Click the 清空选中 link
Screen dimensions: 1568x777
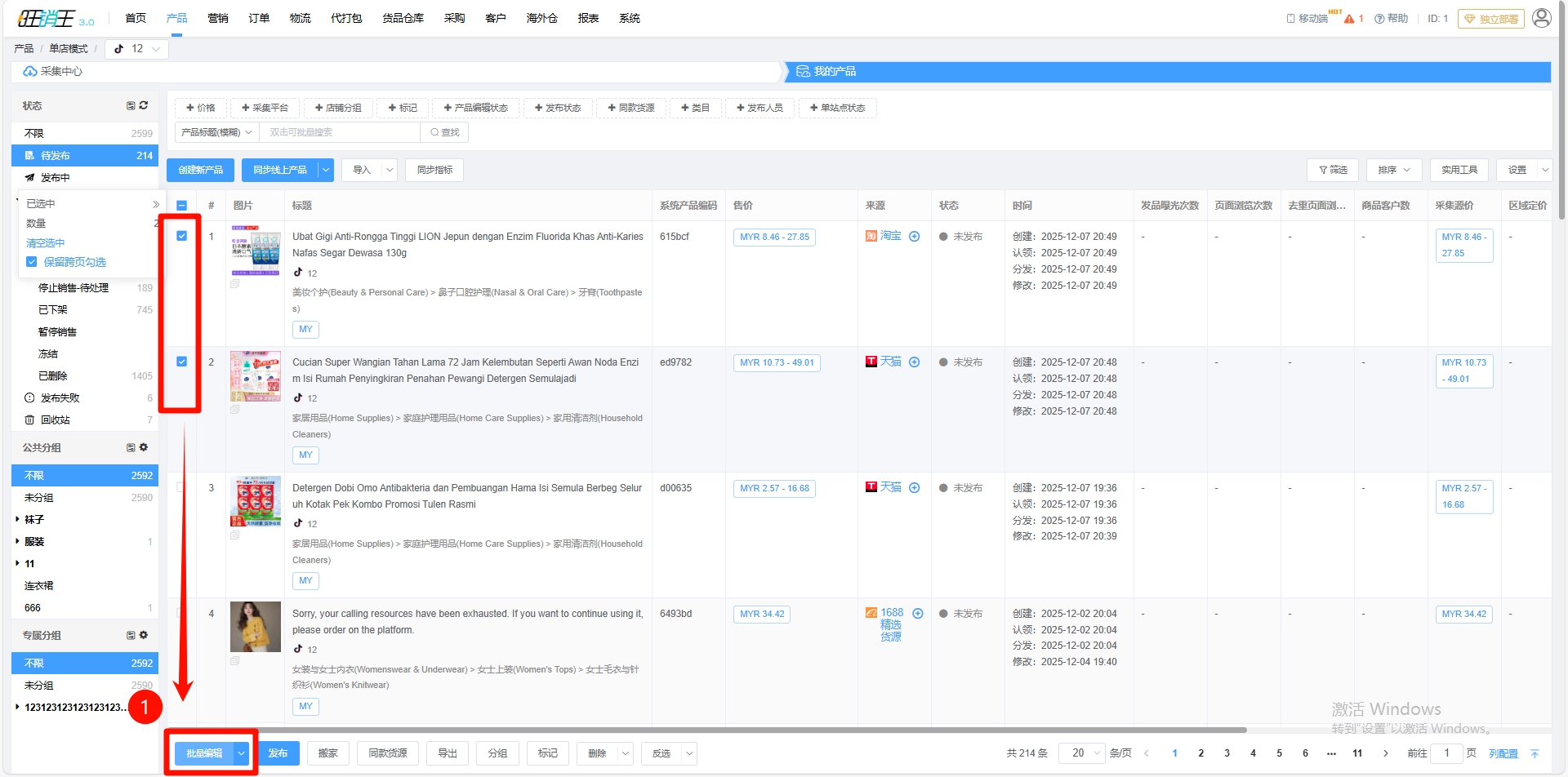[45, 243]
